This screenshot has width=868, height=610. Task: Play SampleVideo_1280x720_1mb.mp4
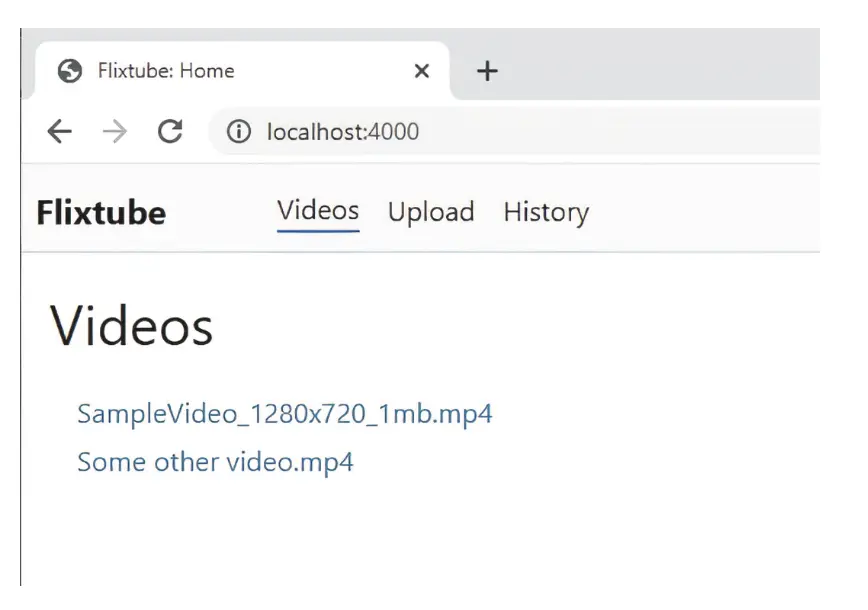point(284,414)
